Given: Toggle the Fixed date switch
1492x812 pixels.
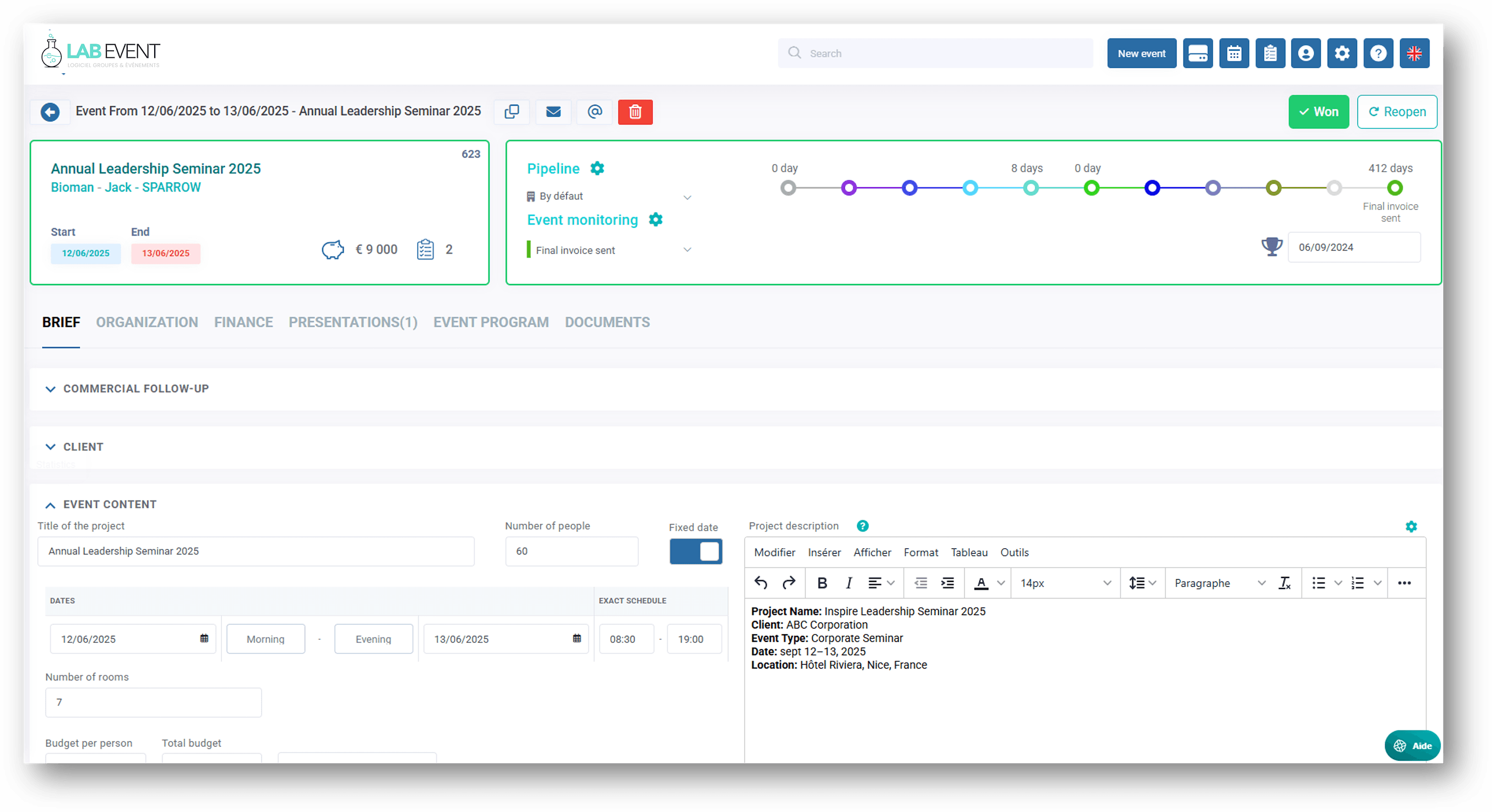Looking at the screenshot, I should (696, 551).
